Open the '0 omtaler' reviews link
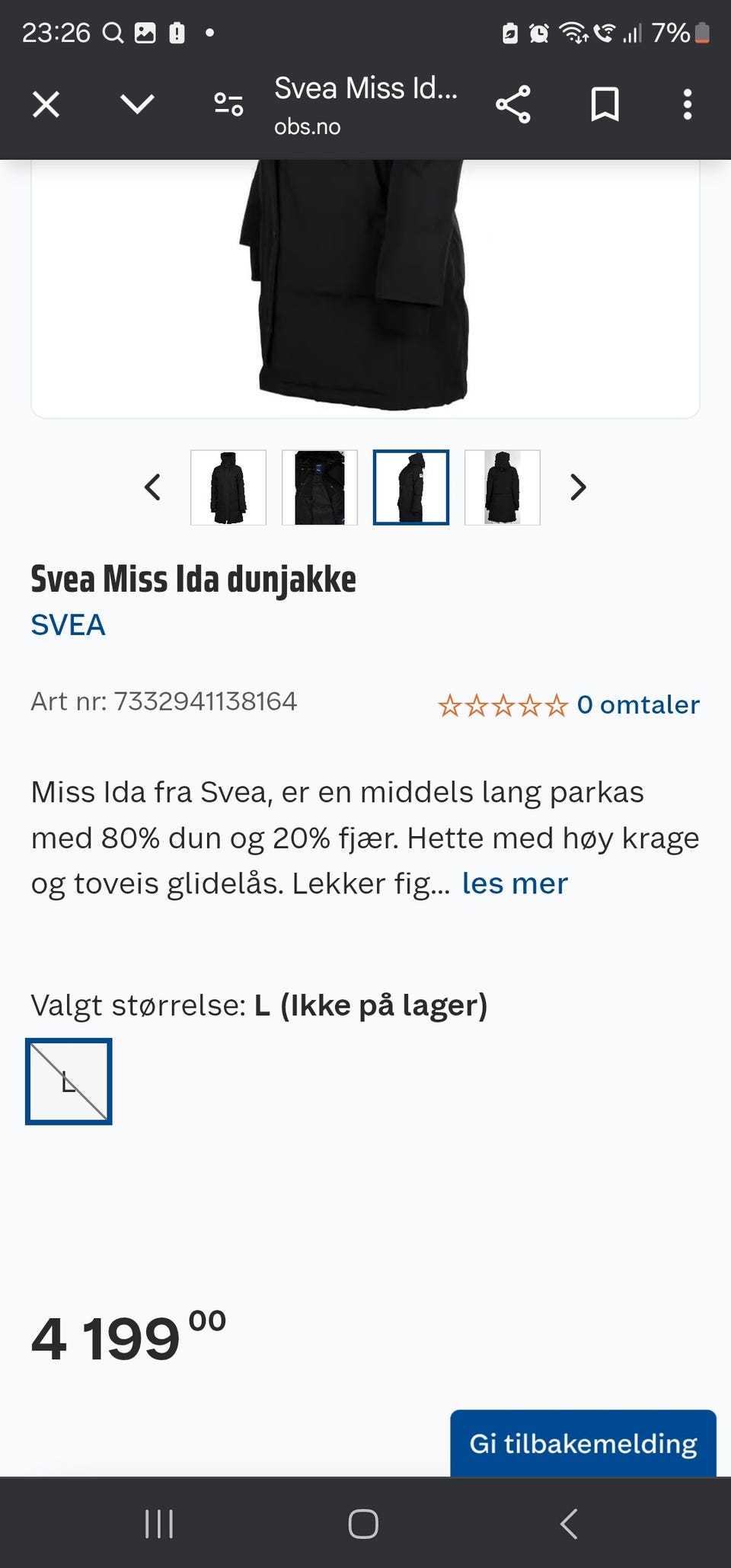 [638, 705]
